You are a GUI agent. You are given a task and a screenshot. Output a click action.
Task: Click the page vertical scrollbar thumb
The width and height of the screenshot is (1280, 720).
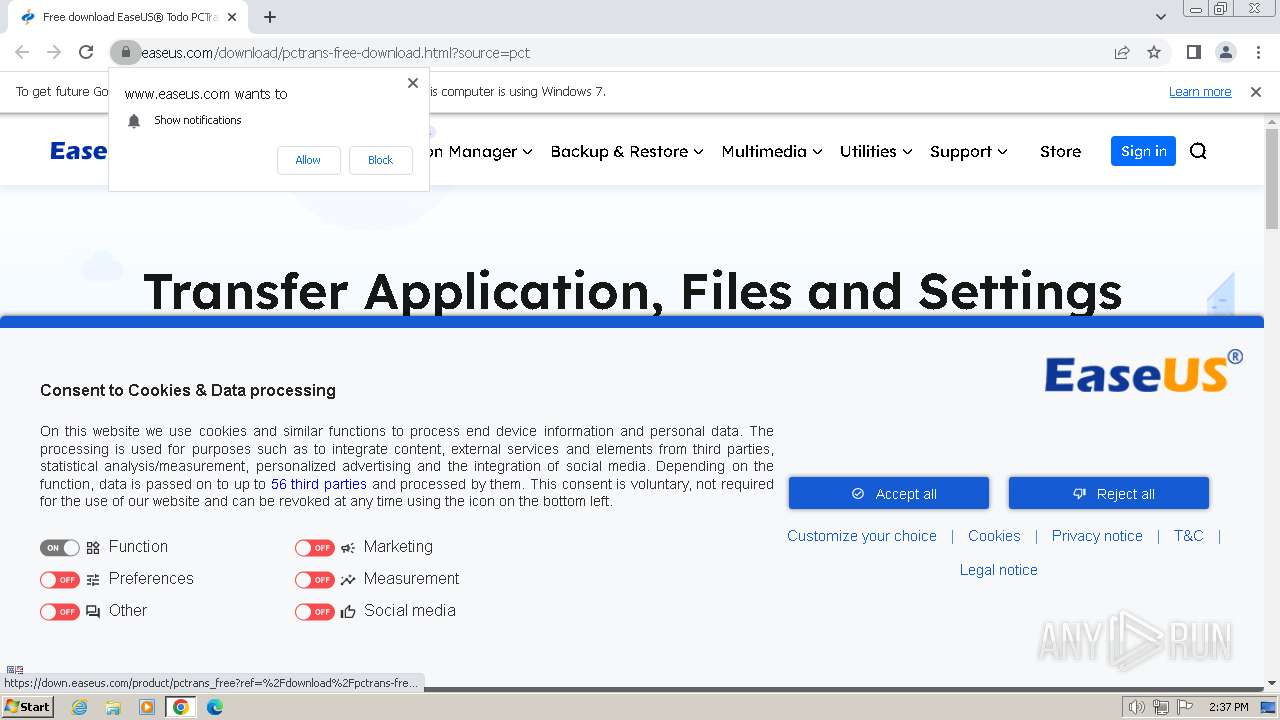tap(1271, 180)
